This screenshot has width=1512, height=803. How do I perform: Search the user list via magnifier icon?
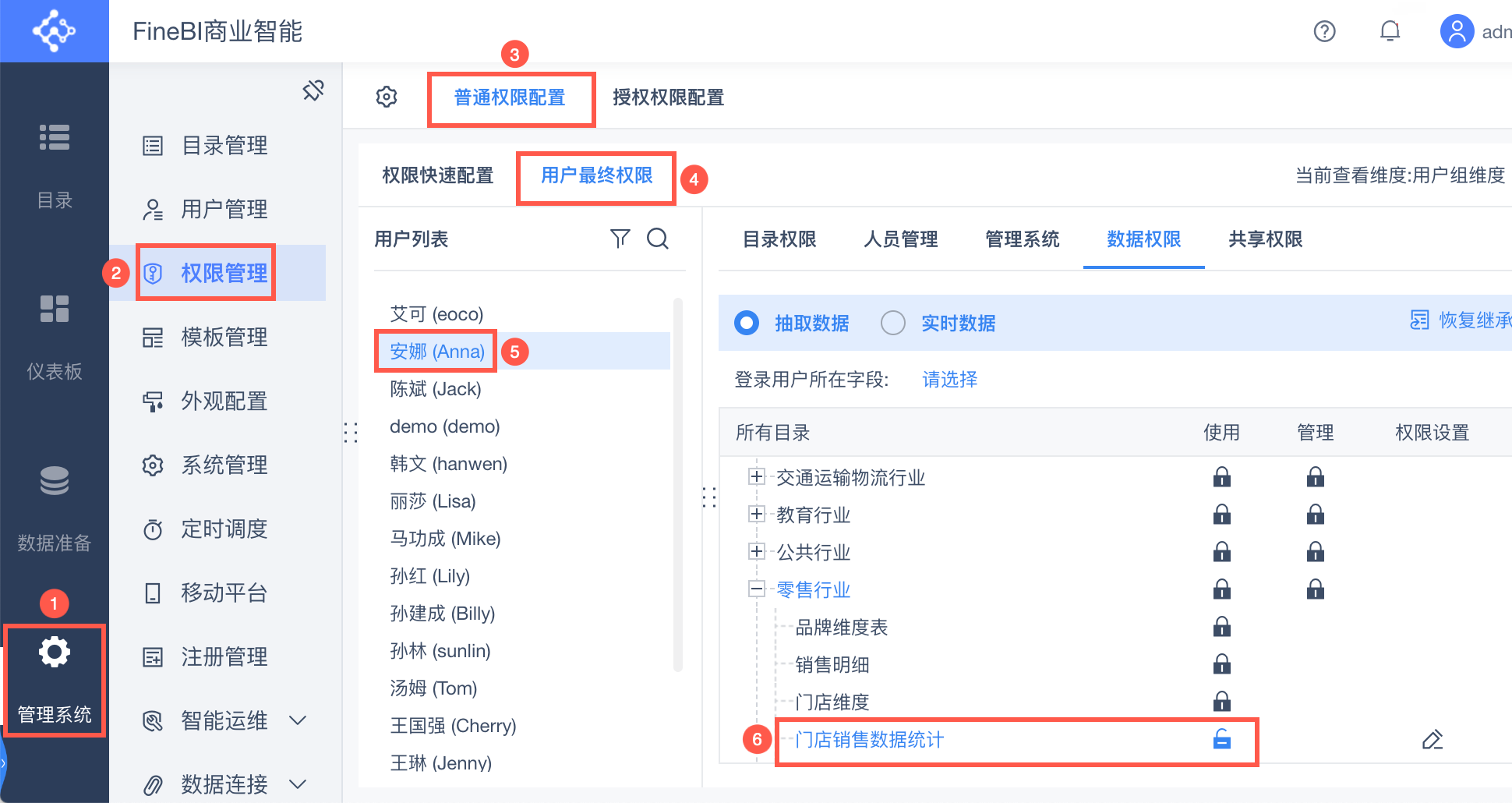(658, 239)
